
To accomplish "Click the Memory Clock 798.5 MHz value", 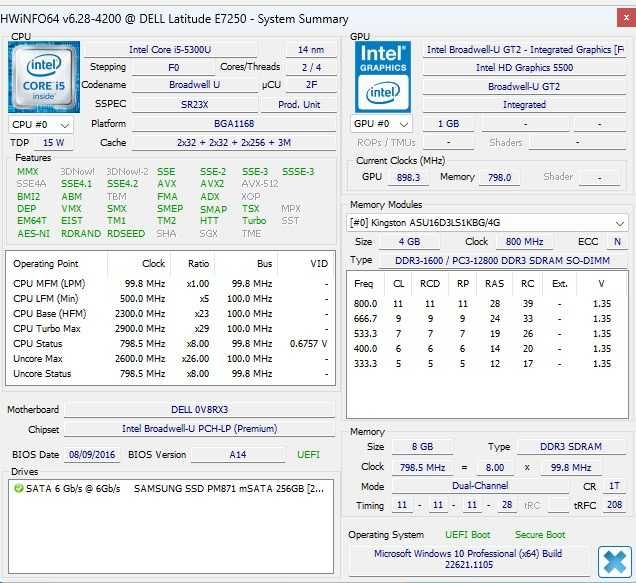I will coord(422,468).
